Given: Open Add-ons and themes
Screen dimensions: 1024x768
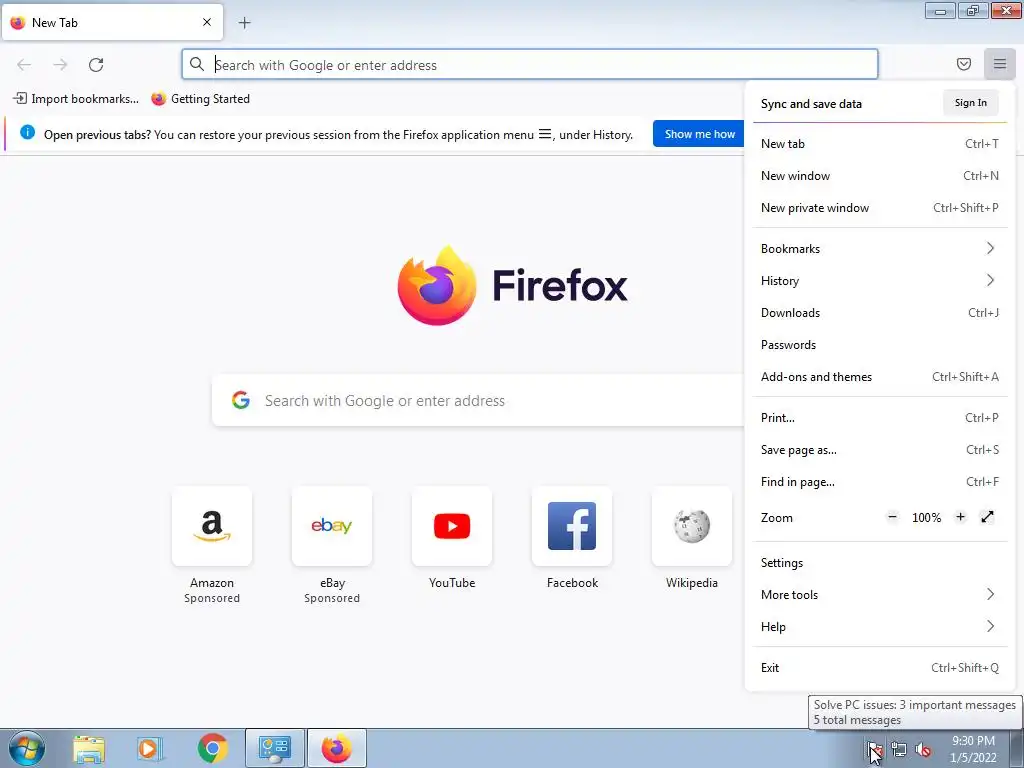Looking at the screenshot, I should point(879,376).
